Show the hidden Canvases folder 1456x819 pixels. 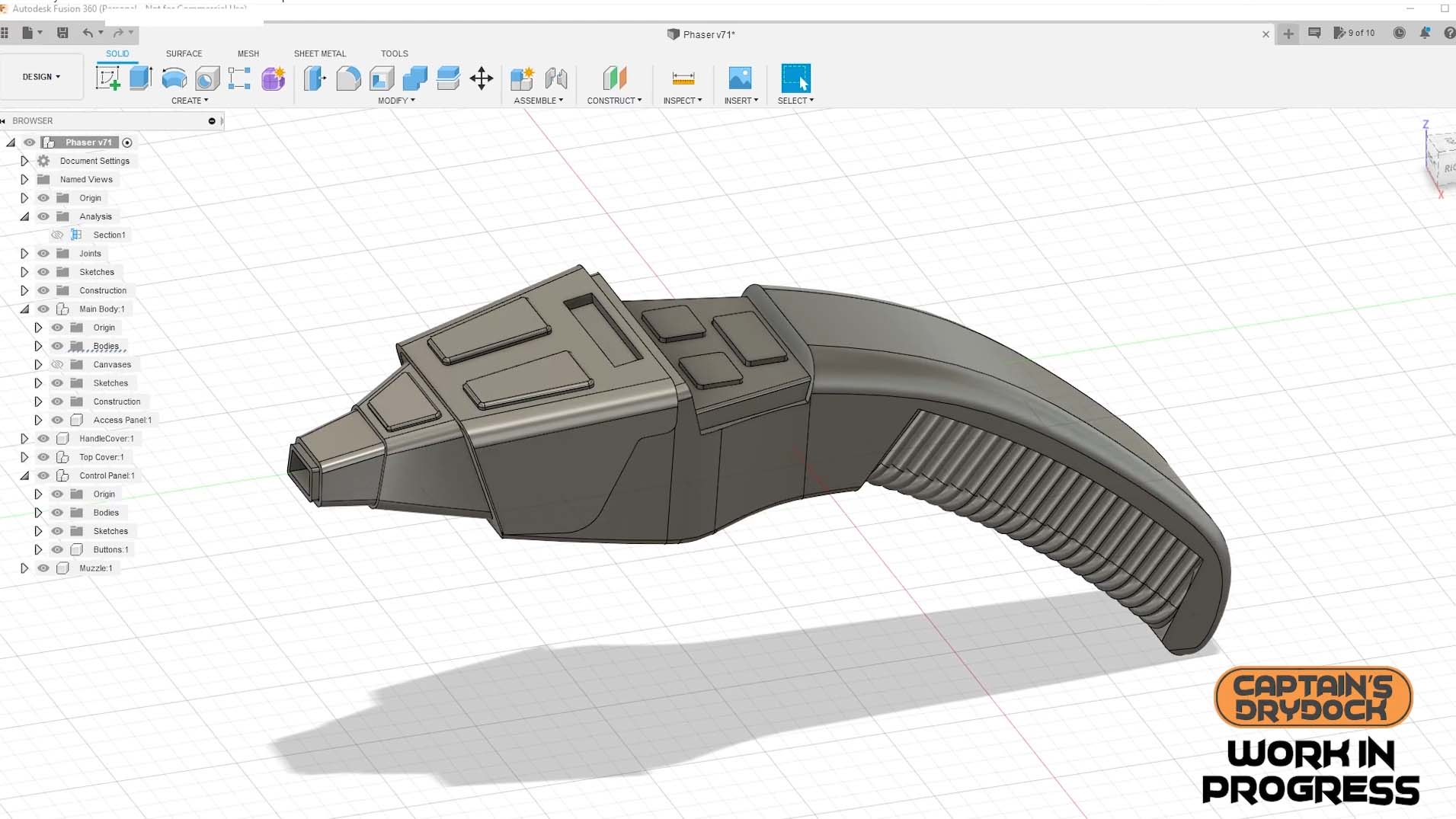point(57,365)
